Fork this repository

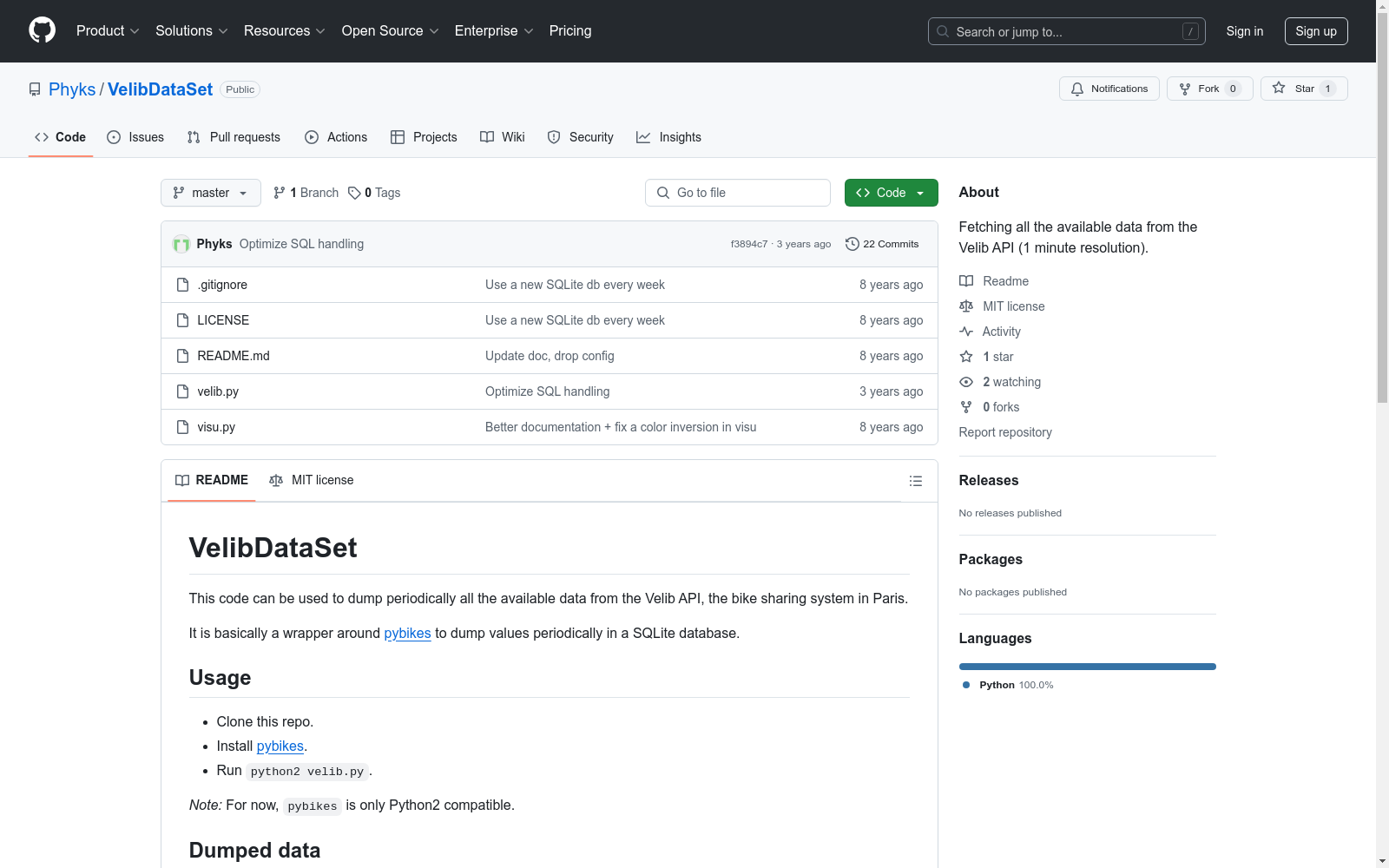pos(1210,89)
